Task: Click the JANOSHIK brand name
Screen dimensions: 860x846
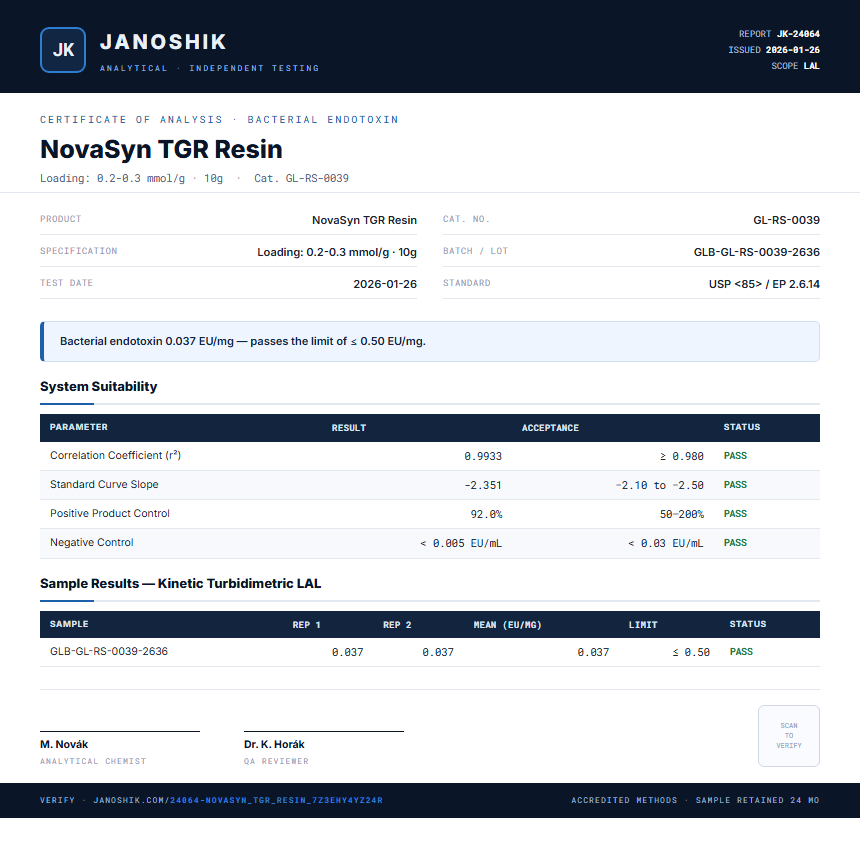Action: click(163, 42)
